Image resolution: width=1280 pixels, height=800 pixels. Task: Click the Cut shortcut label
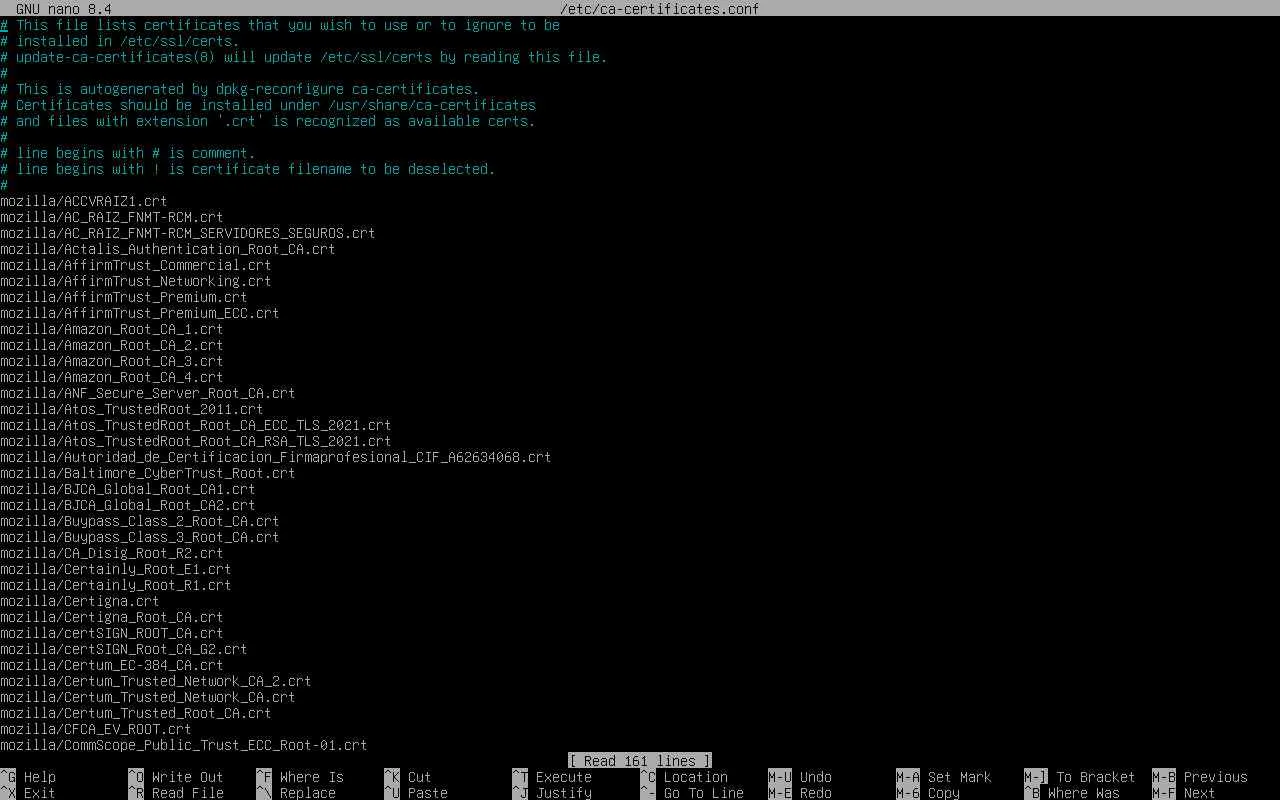[419, 777]
